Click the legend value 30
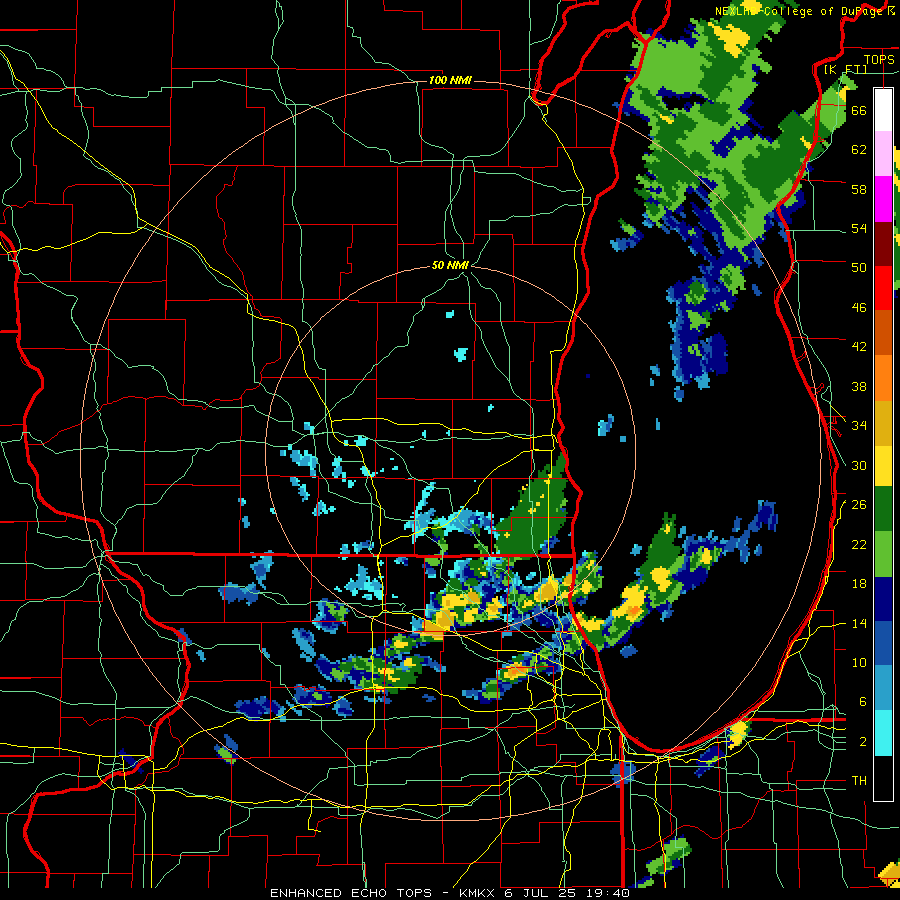The image size is (900, 900). pyautogui.click(x=859, y=465)
